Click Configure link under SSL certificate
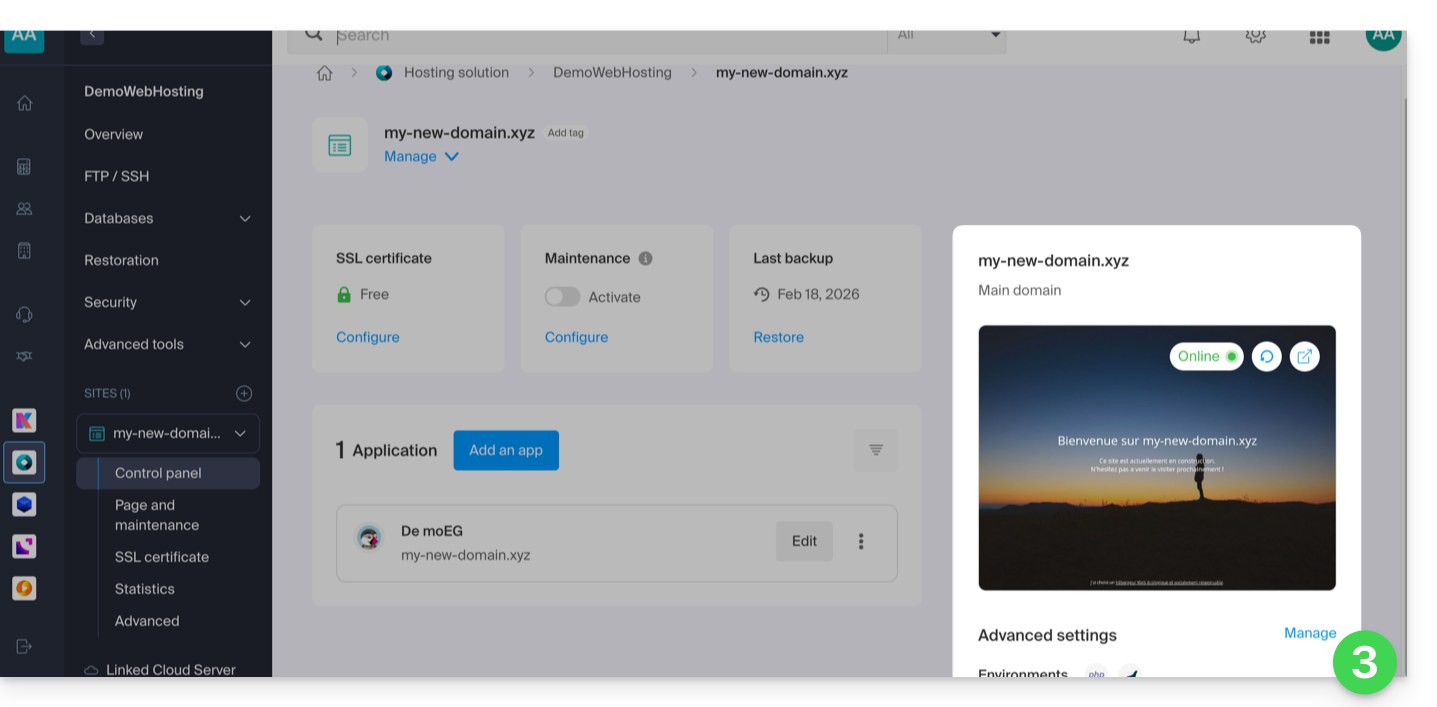The width and height of the screenshot is (1437, 707). [x=367, y=337]
